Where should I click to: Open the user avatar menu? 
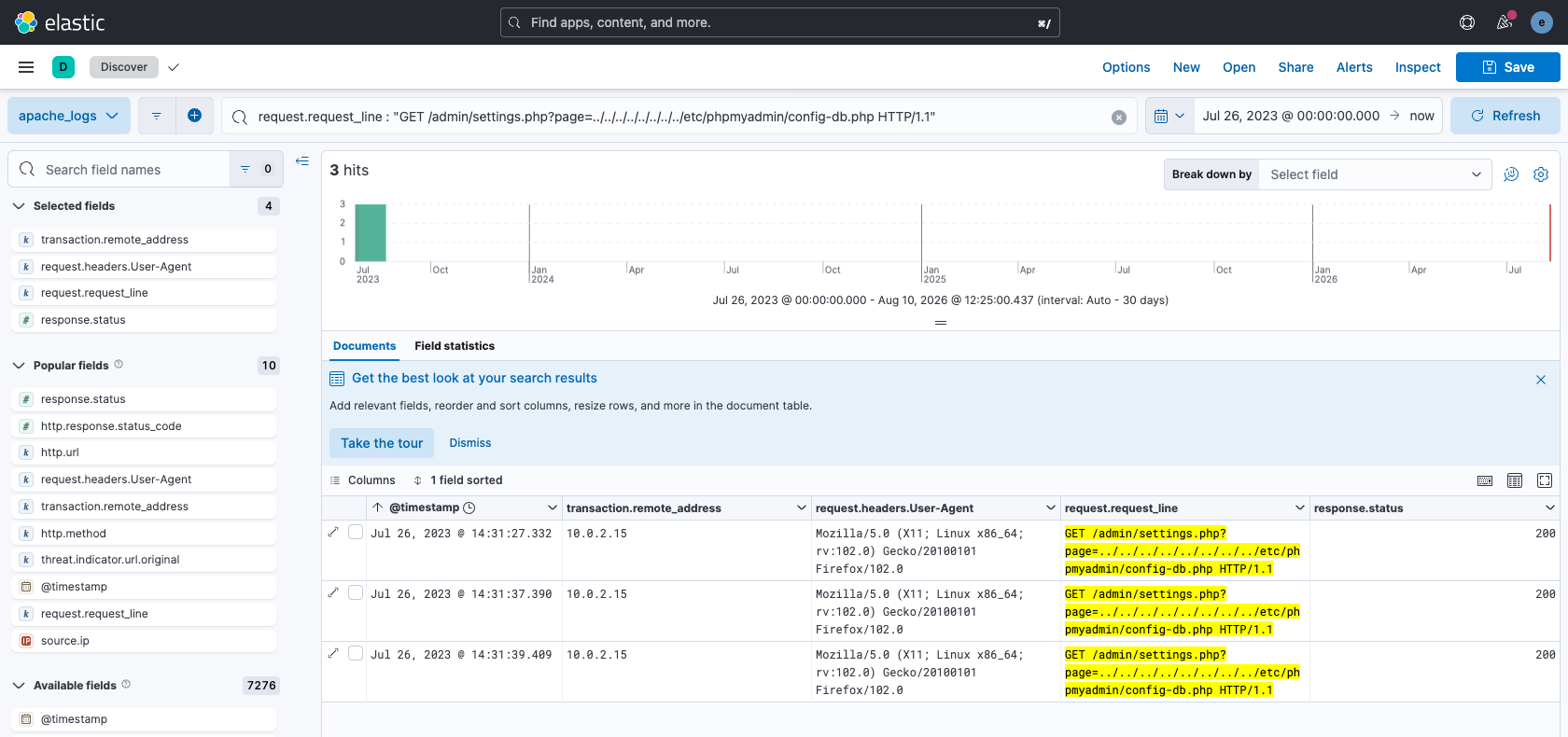[1542, 22]
